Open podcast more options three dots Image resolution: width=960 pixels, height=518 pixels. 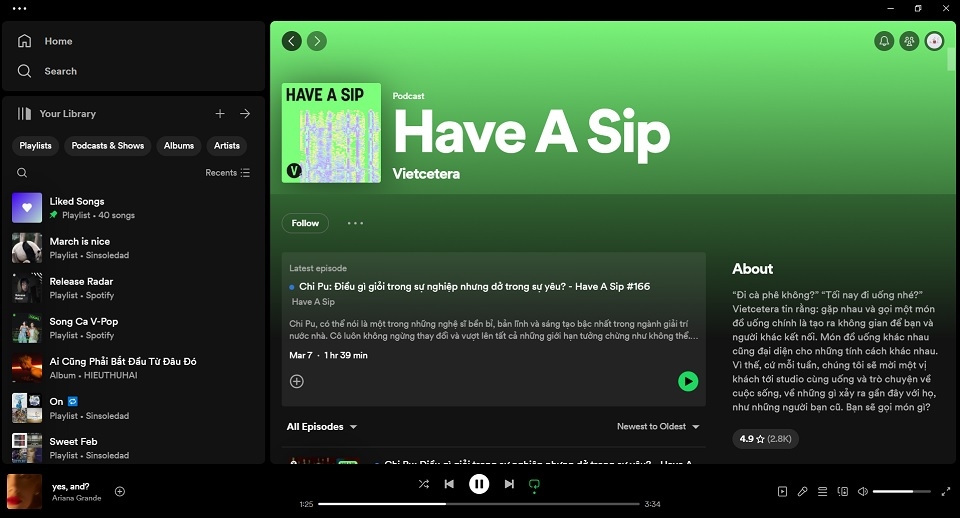pyautogui.click(x=355, y=223)
